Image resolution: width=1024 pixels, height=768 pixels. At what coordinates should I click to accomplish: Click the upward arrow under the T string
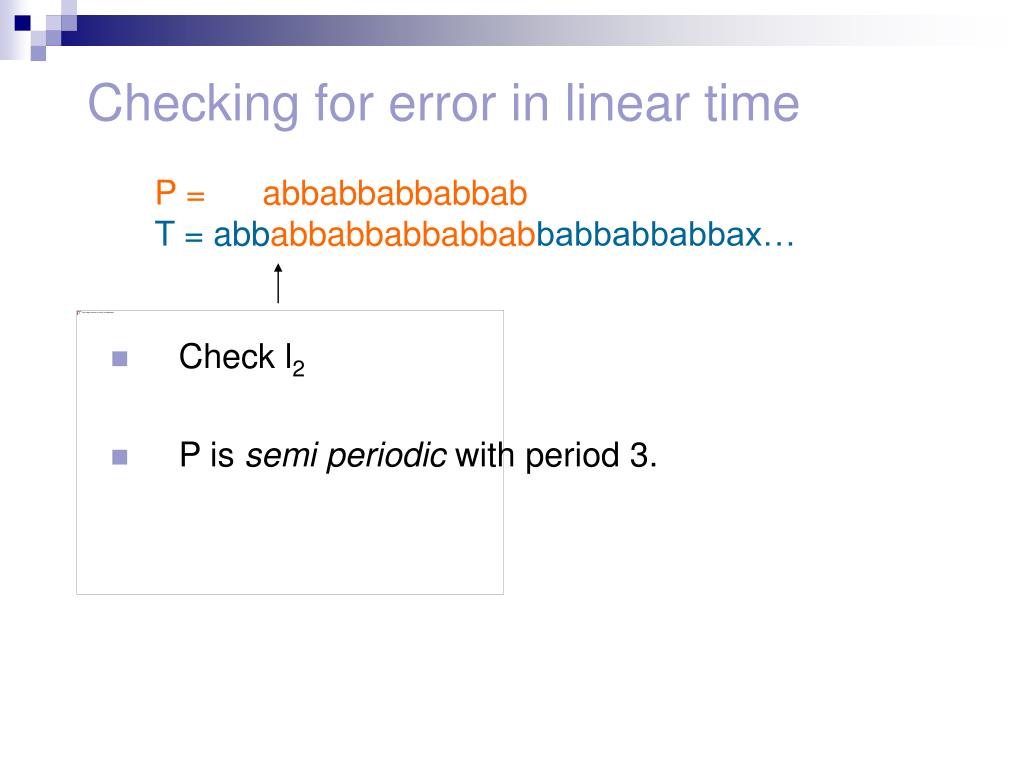(x=278, y=283)
